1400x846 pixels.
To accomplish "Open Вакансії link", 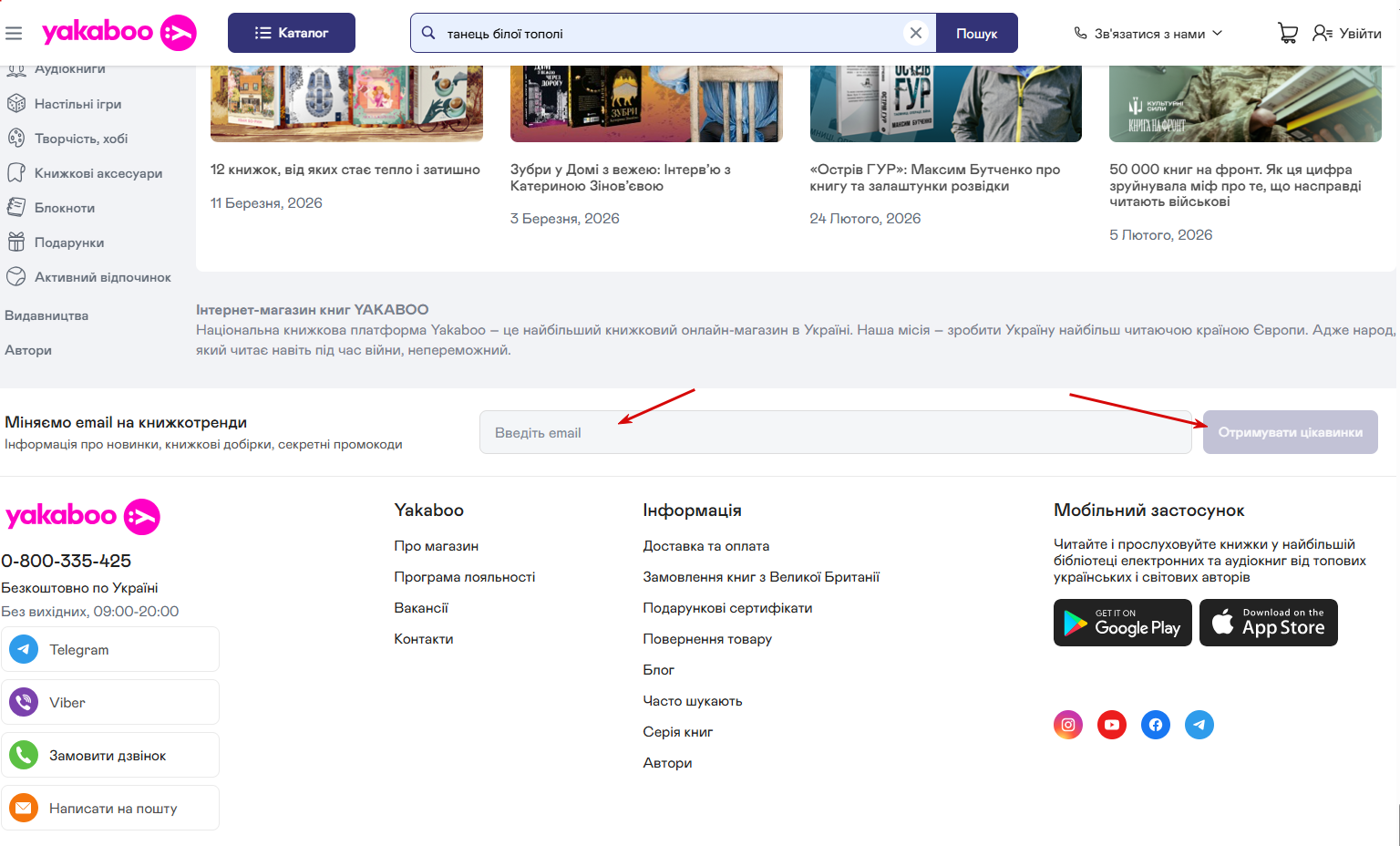I will [421, 608].
